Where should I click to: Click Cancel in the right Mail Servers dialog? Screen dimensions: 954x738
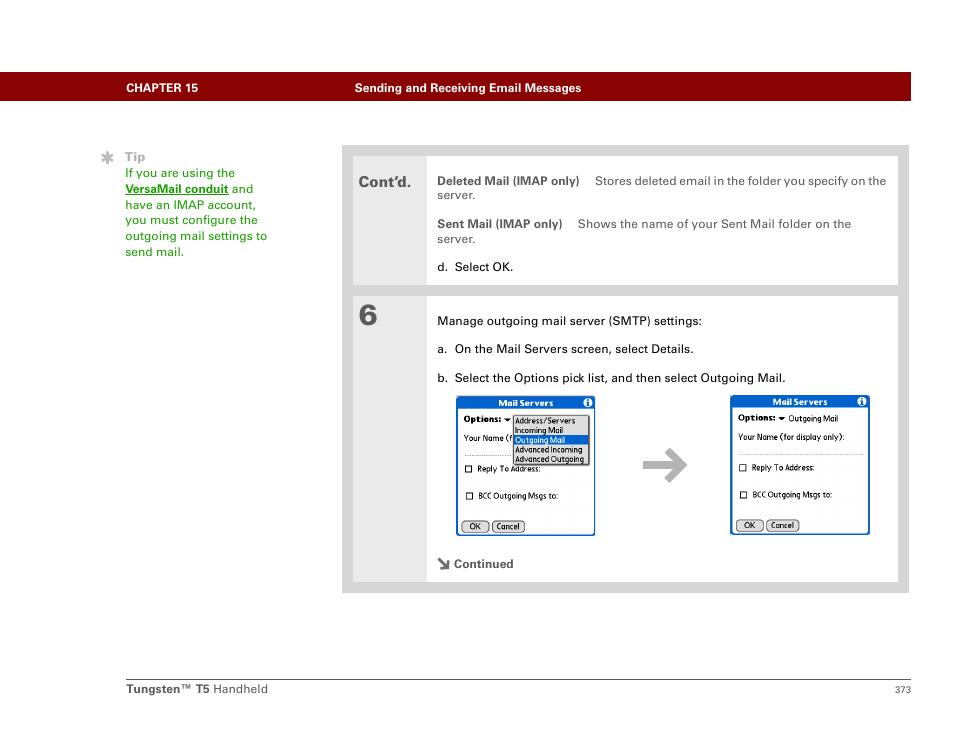[782, 525]
